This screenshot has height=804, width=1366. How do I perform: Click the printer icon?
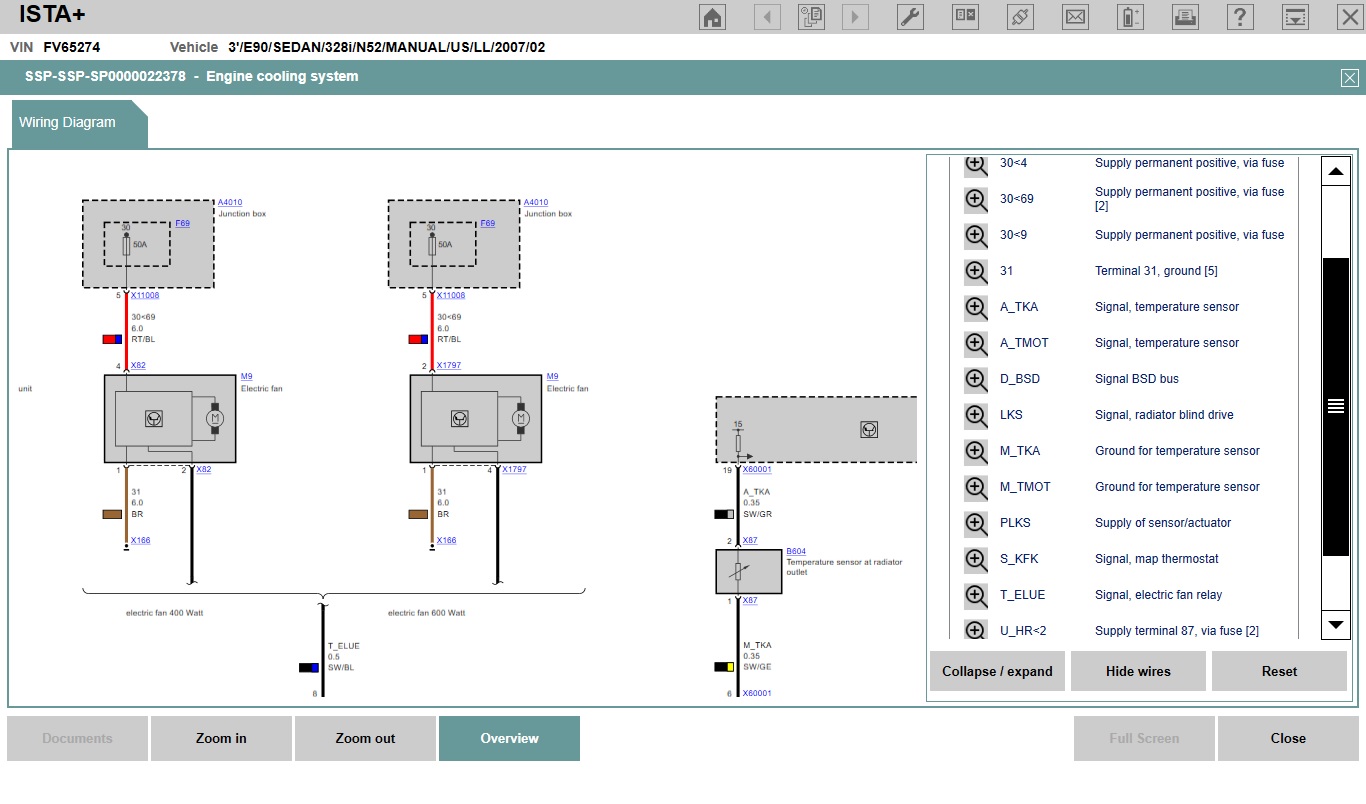(x=1185, y=17)
